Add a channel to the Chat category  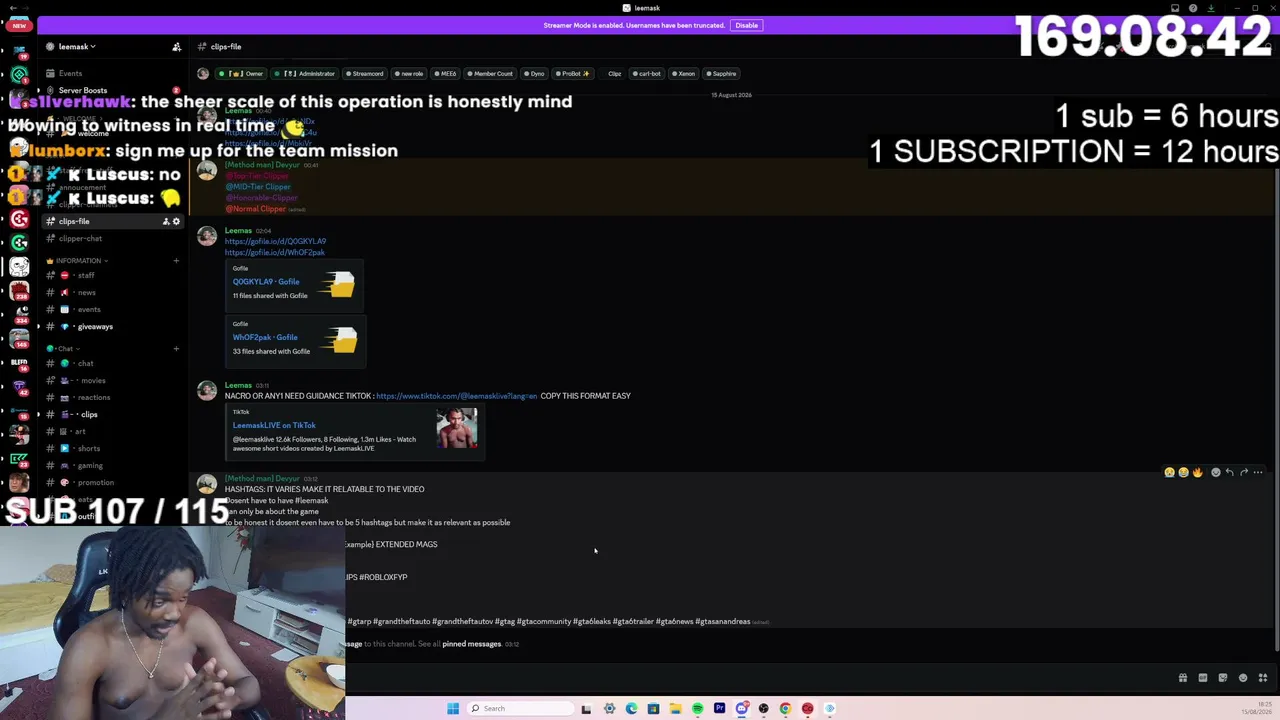(x=176, y=348)
